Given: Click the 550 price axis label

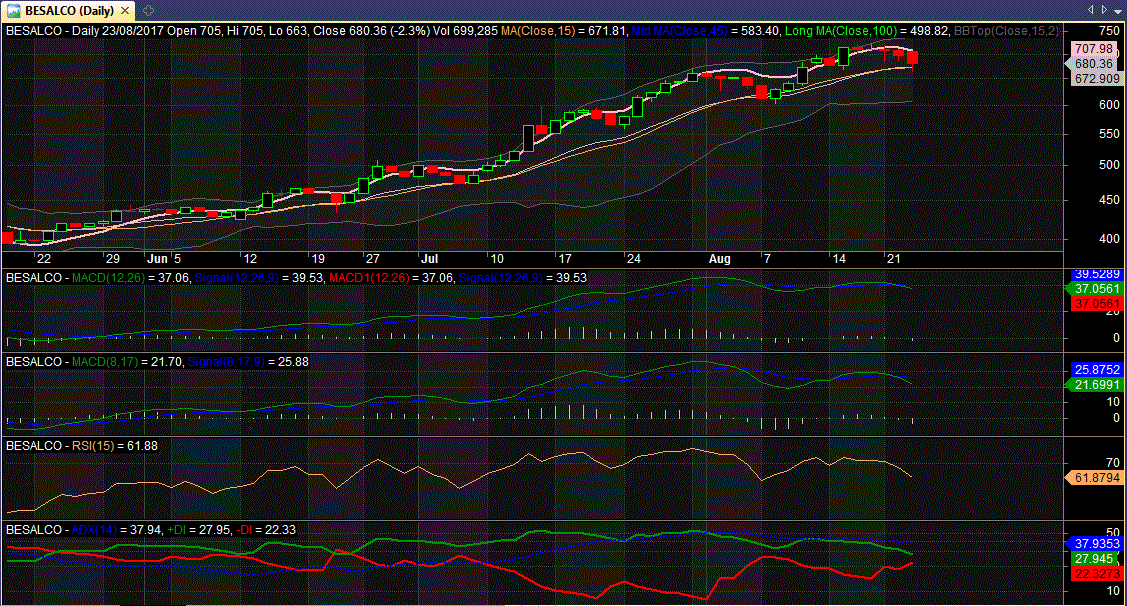Looking at the screenshot, I should point(1109,134).
